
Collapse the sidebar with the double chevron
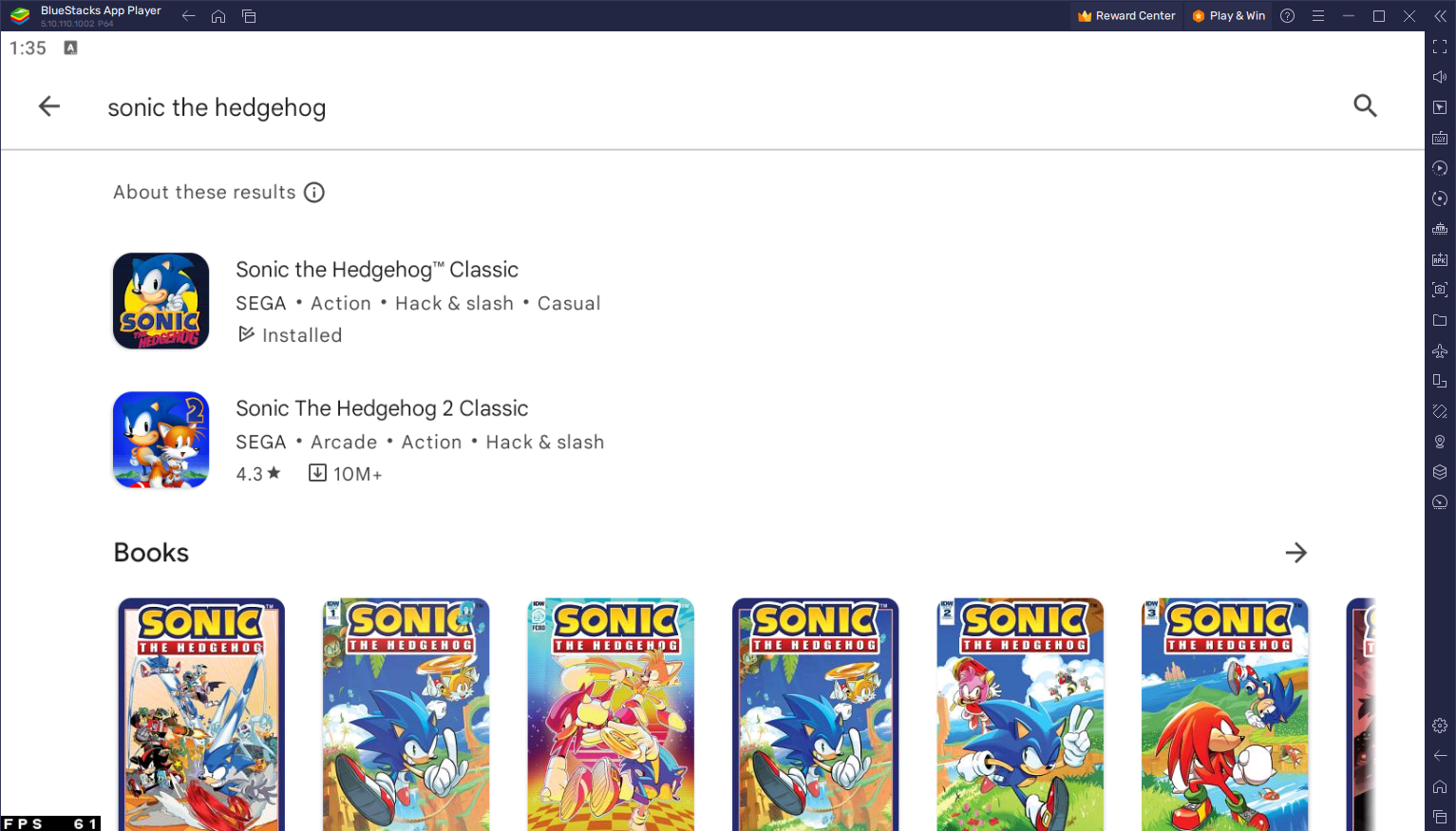[x=1440, y=16]
